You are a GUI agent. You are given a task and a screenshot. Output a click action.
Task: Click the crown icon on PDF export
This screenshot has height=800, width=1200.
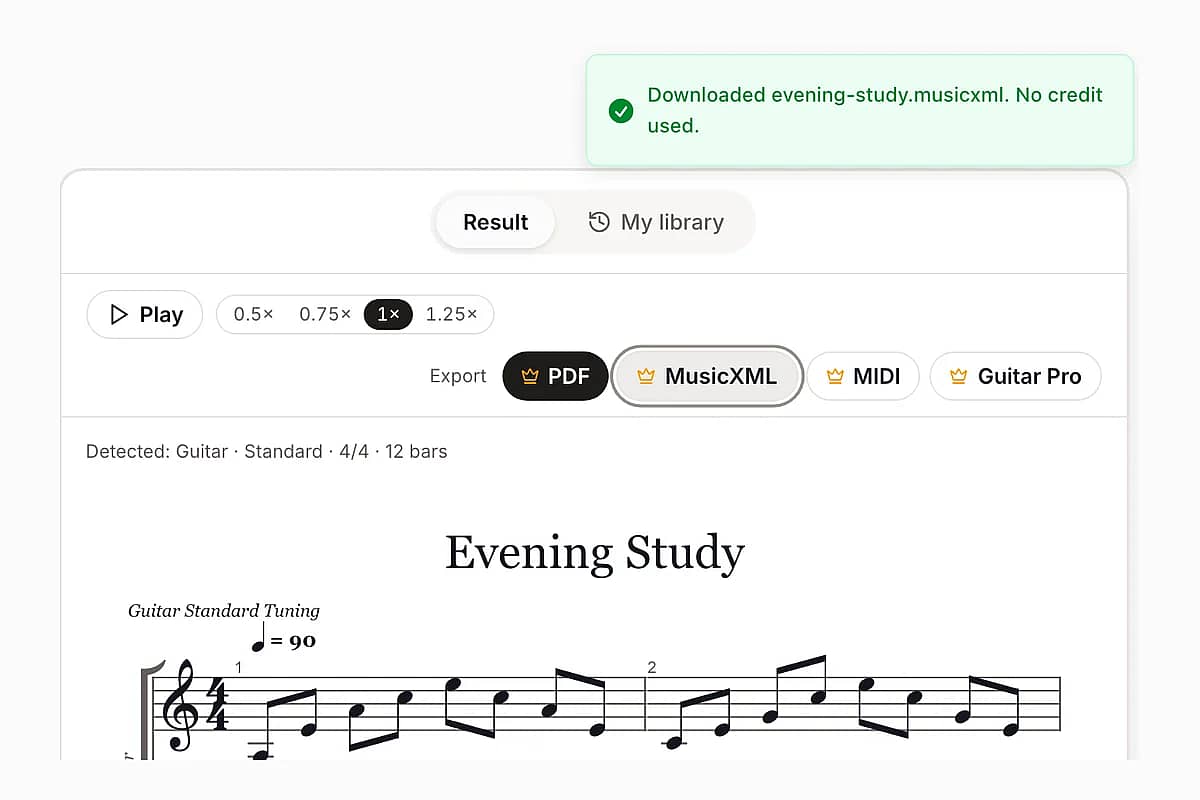click(530, 377)
